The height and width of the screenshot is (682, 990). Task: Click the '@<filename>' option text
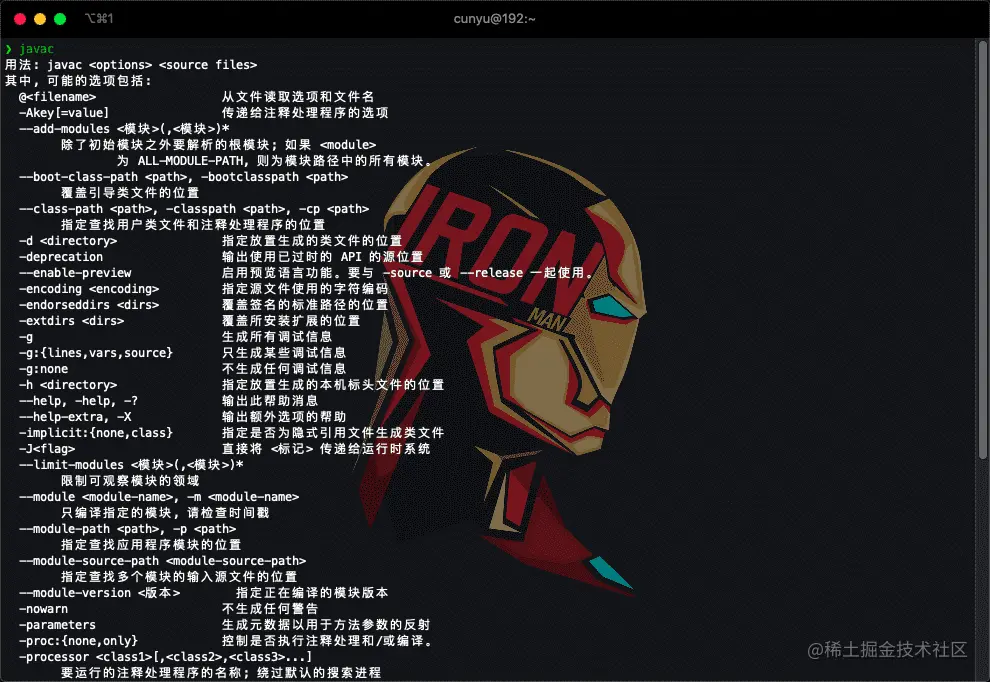tap(57, 97)
